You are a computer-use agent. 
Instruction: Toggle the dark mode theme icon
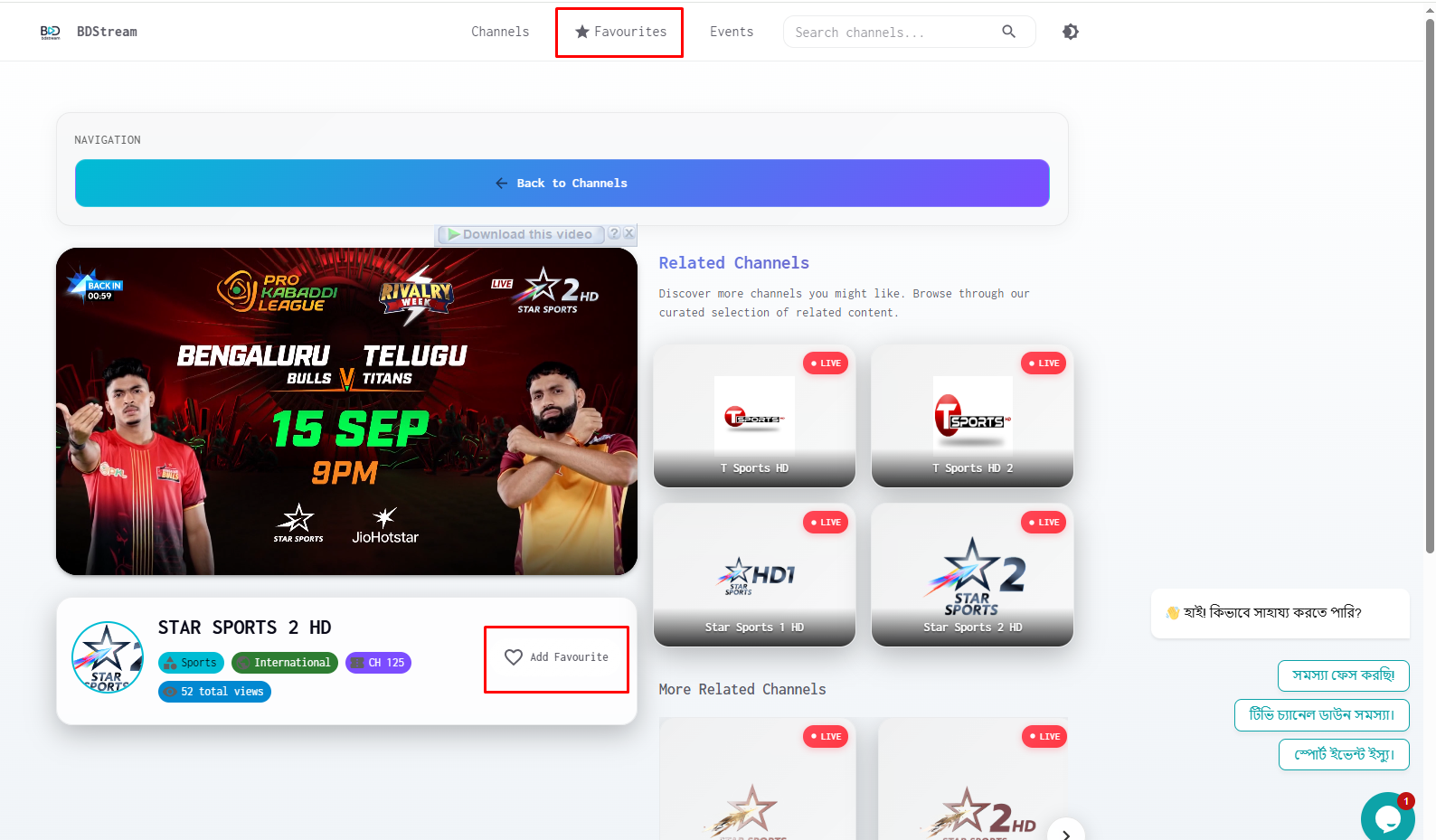point(1071,32)
